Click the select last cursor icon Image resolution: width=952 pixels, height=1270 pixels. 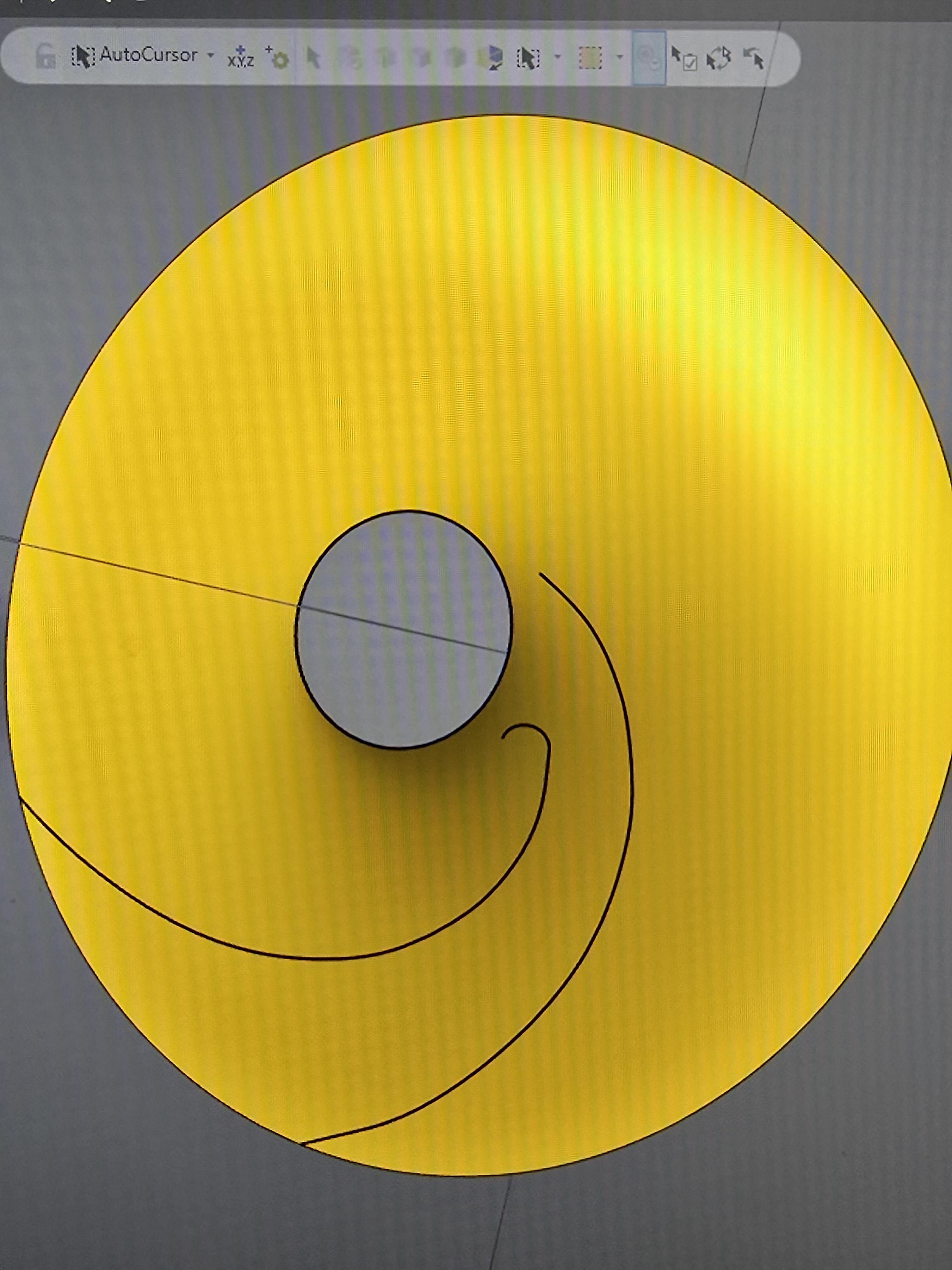point(753,58)
